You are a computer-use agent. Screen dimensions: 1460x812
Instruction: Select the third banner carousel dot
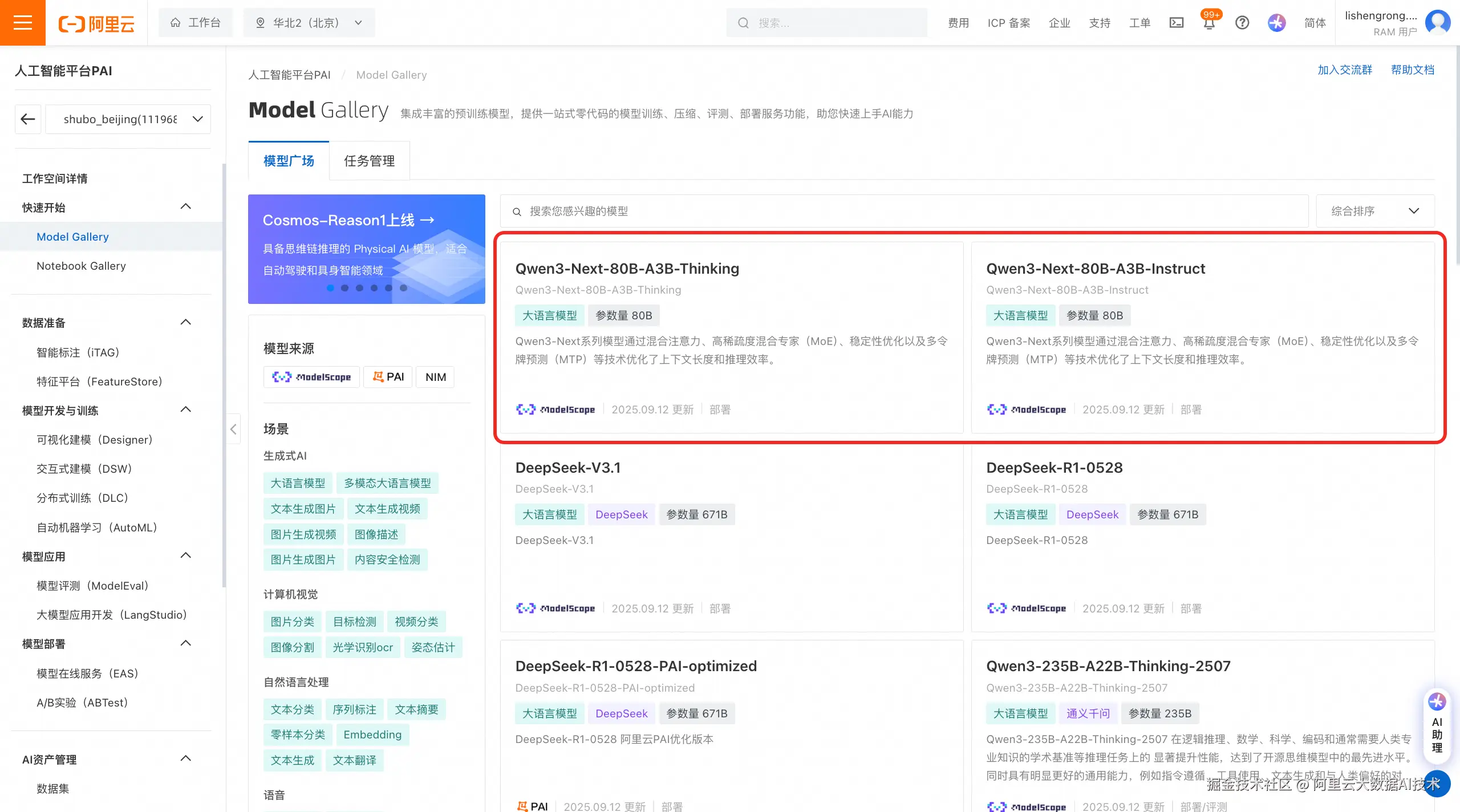point(359,288)
